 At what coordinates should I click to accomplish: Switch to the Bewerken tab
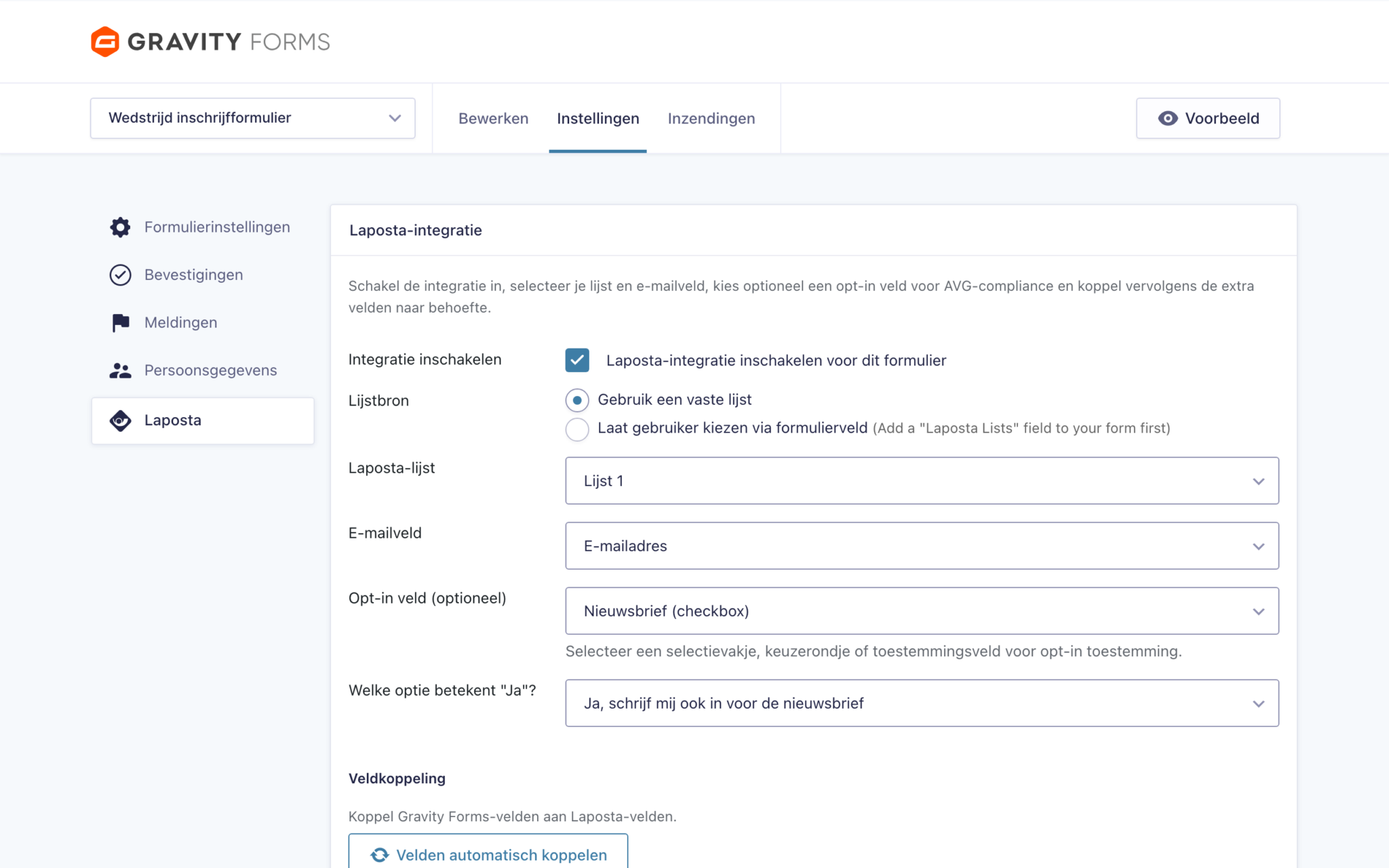point(493,118)
